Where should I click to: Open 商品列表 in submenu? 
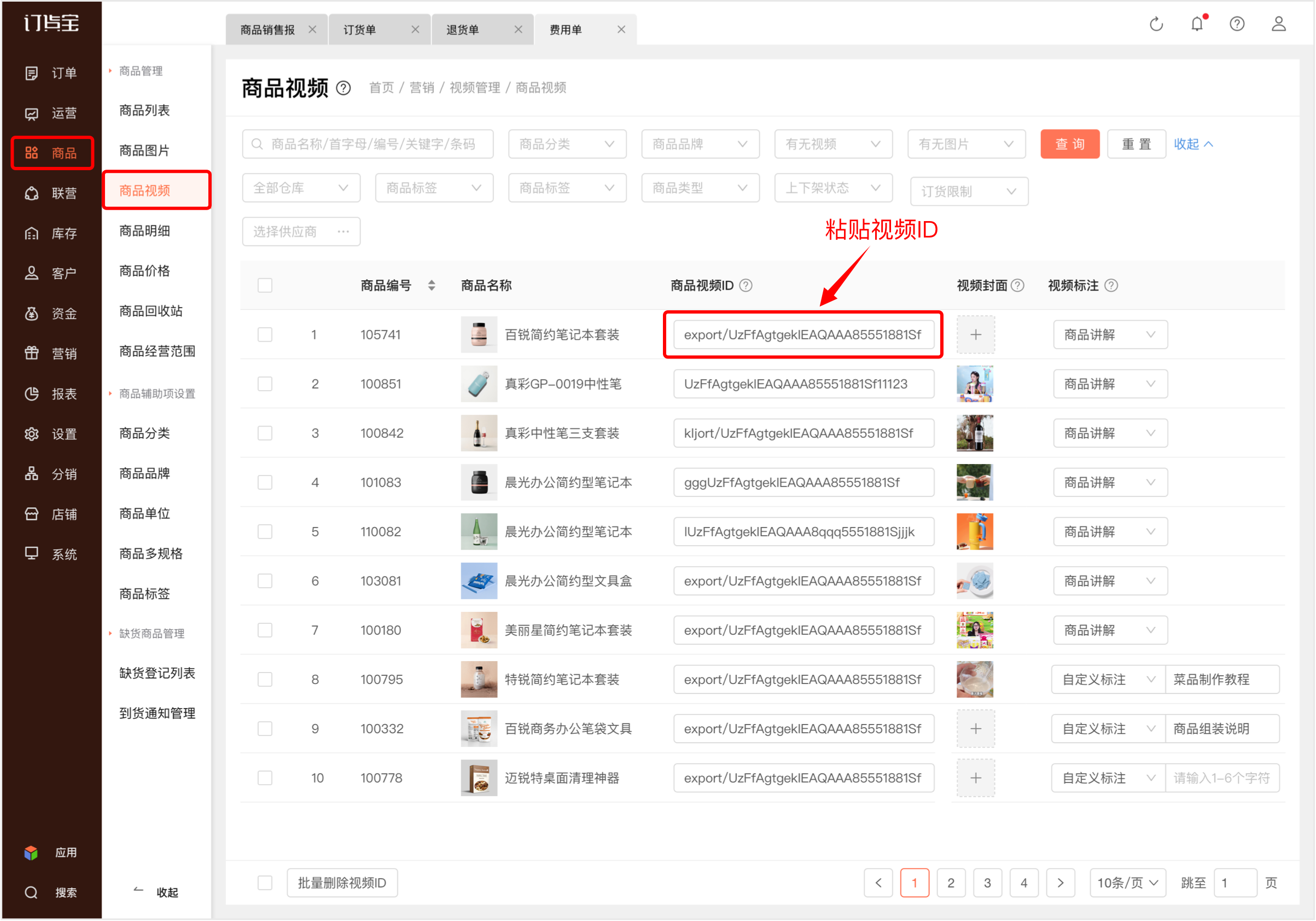144,111
